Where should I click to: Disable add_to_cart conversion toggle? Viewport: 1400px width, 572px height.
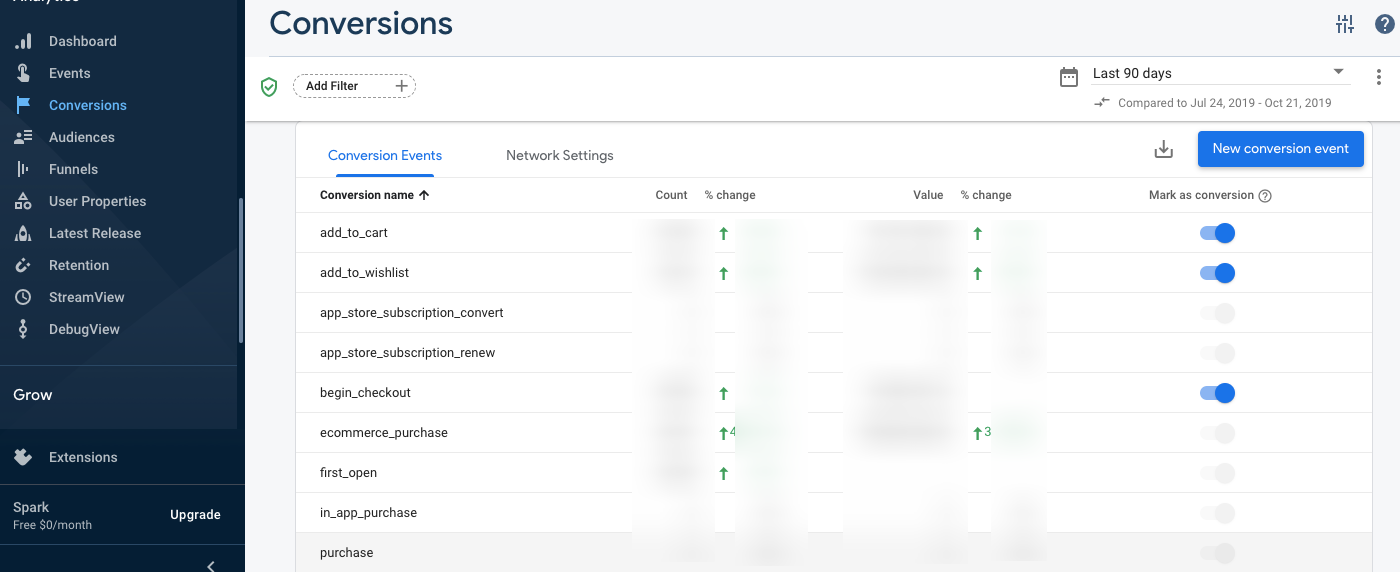(1217, 233)
